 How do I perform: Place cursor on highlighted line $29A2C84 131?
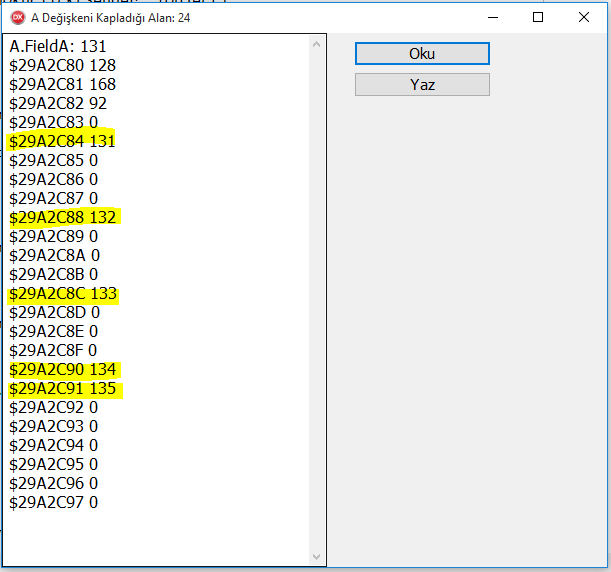click(x=62, y=141)
